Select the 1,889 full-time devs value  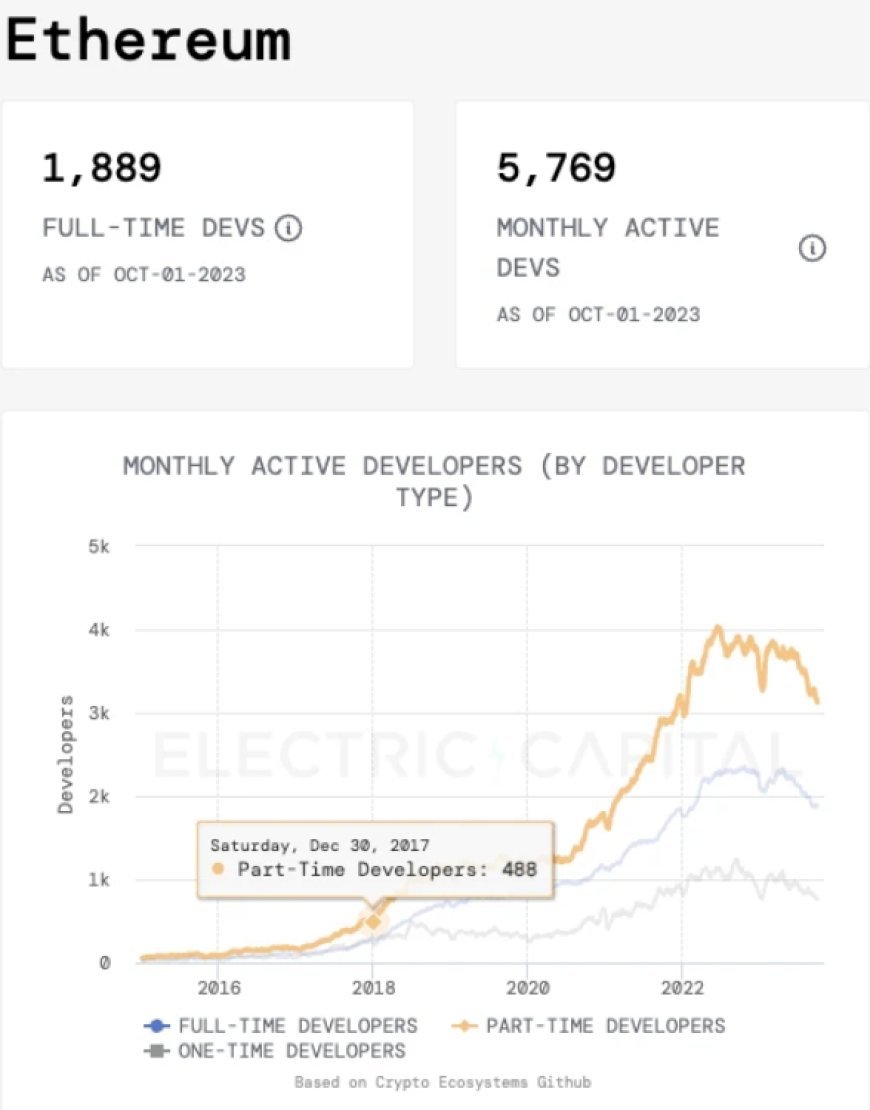102,168
